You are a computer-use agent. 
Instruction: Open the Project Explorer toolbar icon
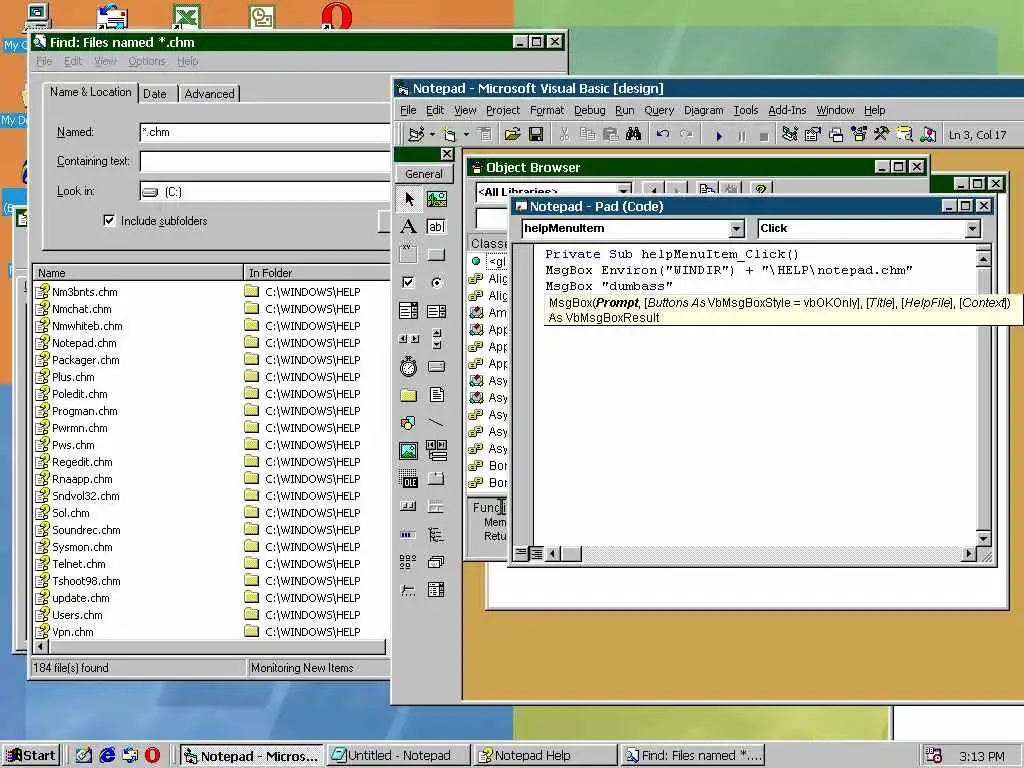(790, 135)
